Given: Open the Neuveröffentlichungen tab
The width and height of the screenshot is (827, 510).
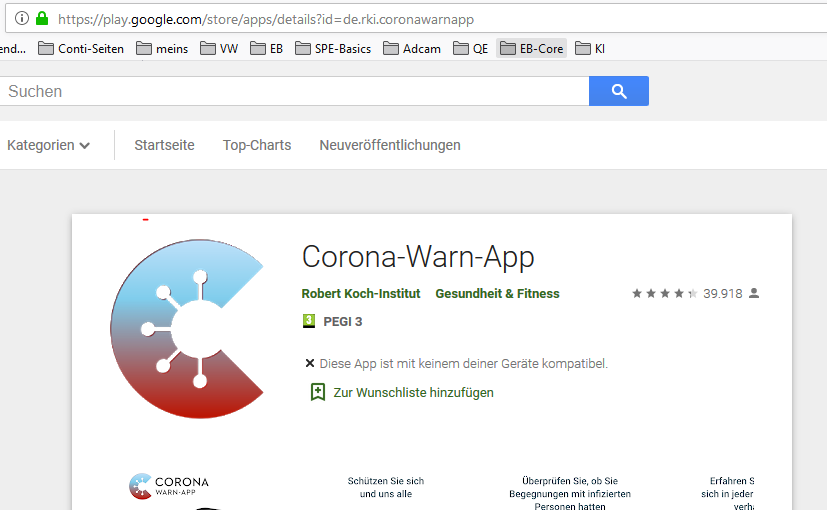Looking at the screenshot, I should [390, 145].
